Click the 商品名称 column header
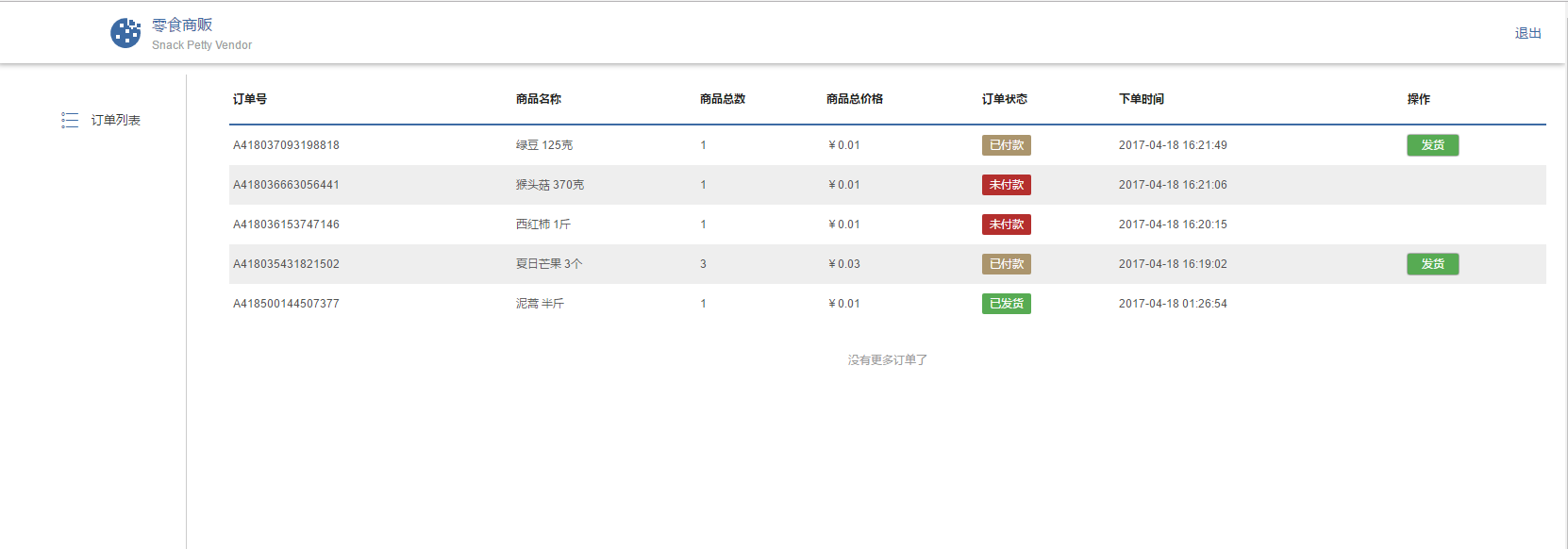This screenshot has width=1568, height=549. pyautogui.click(x=539, y=99)
